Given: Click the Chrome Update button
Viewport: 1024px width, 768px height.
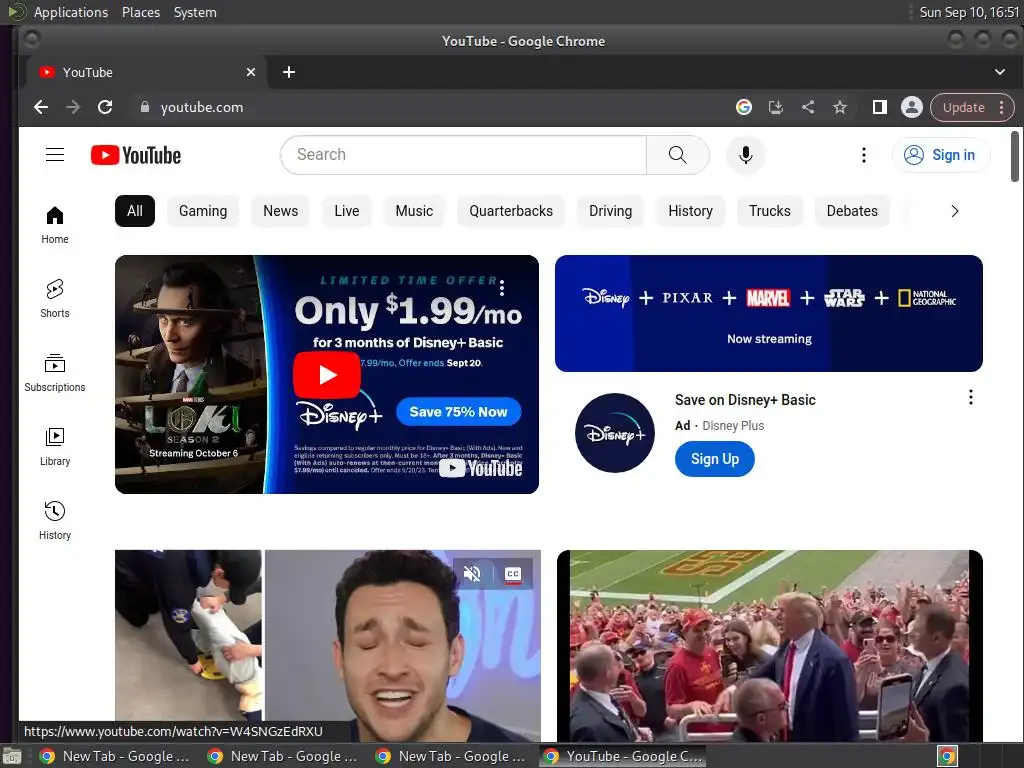Looking at the screenshot, I should (x=963, y=107).
